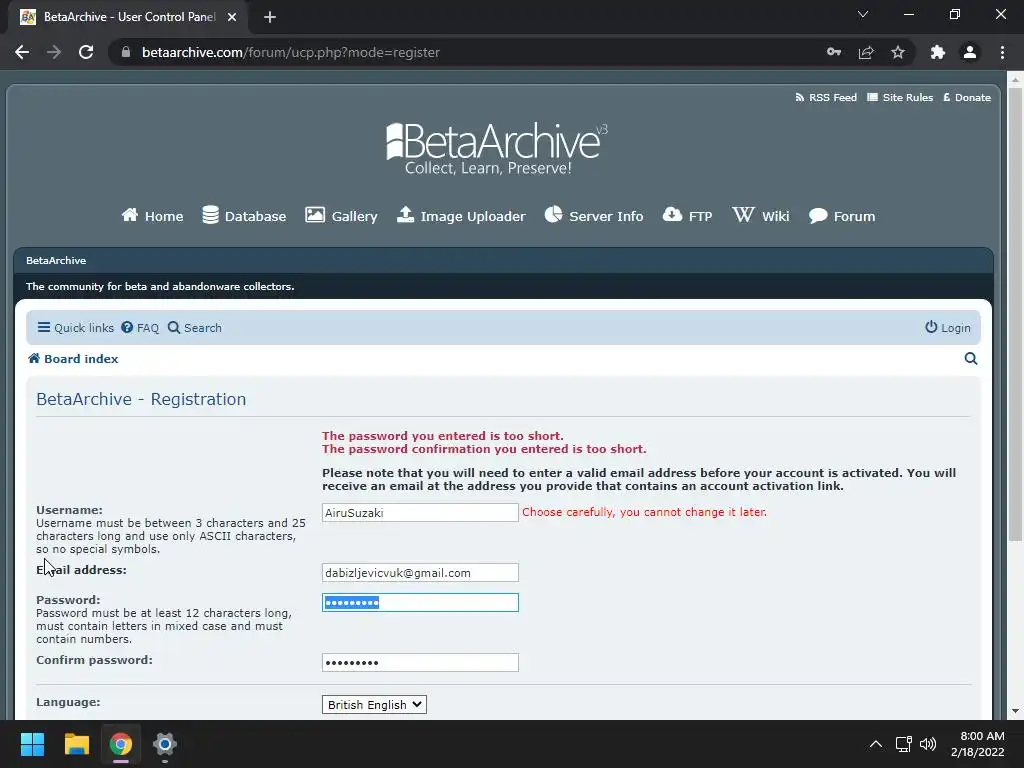Click the 'Choose carefully' warning text
Image resolution: width=1024 pixels, height=768 pixels.
pos(645,512)
